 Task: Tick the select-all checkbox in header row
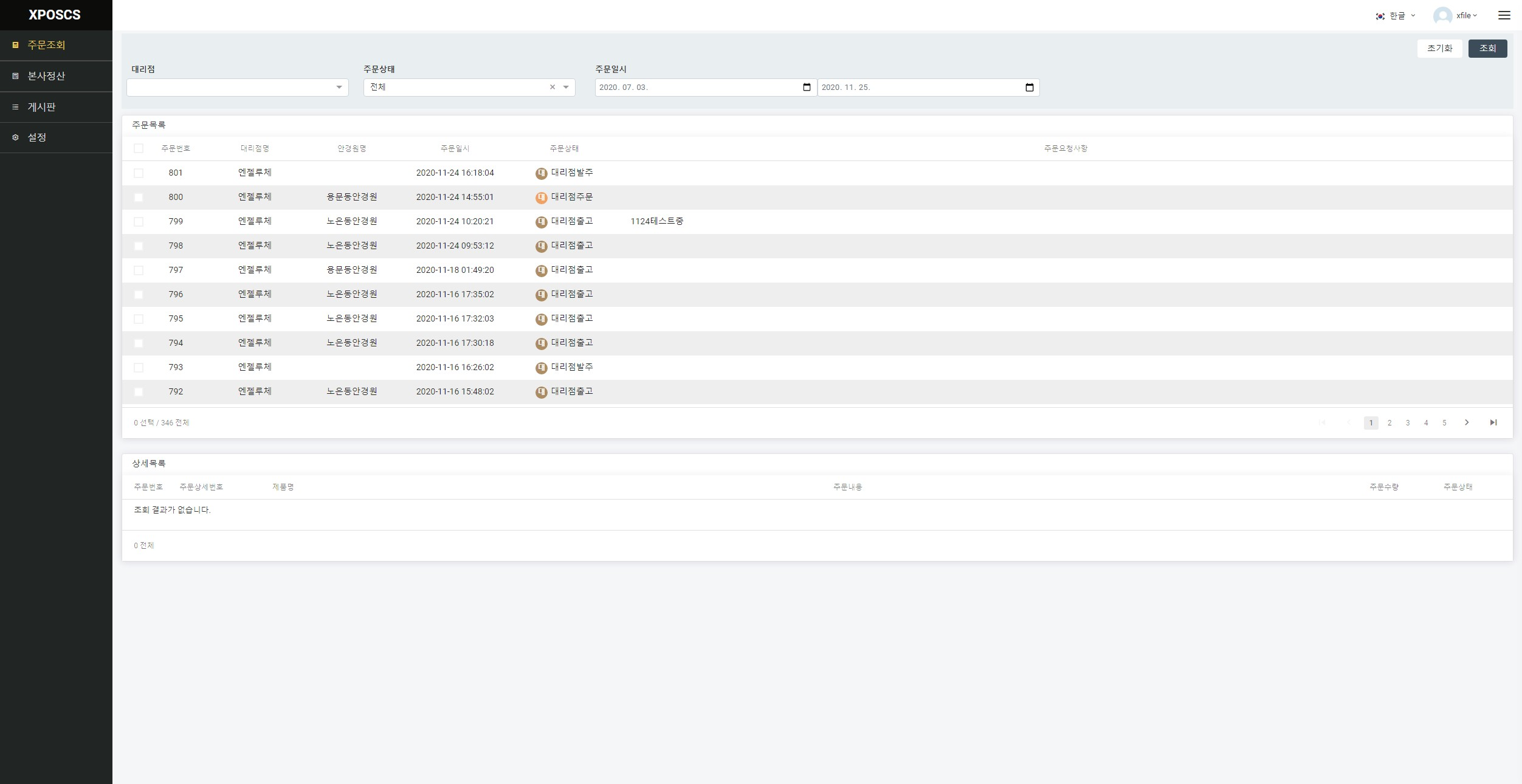[139, 148]
